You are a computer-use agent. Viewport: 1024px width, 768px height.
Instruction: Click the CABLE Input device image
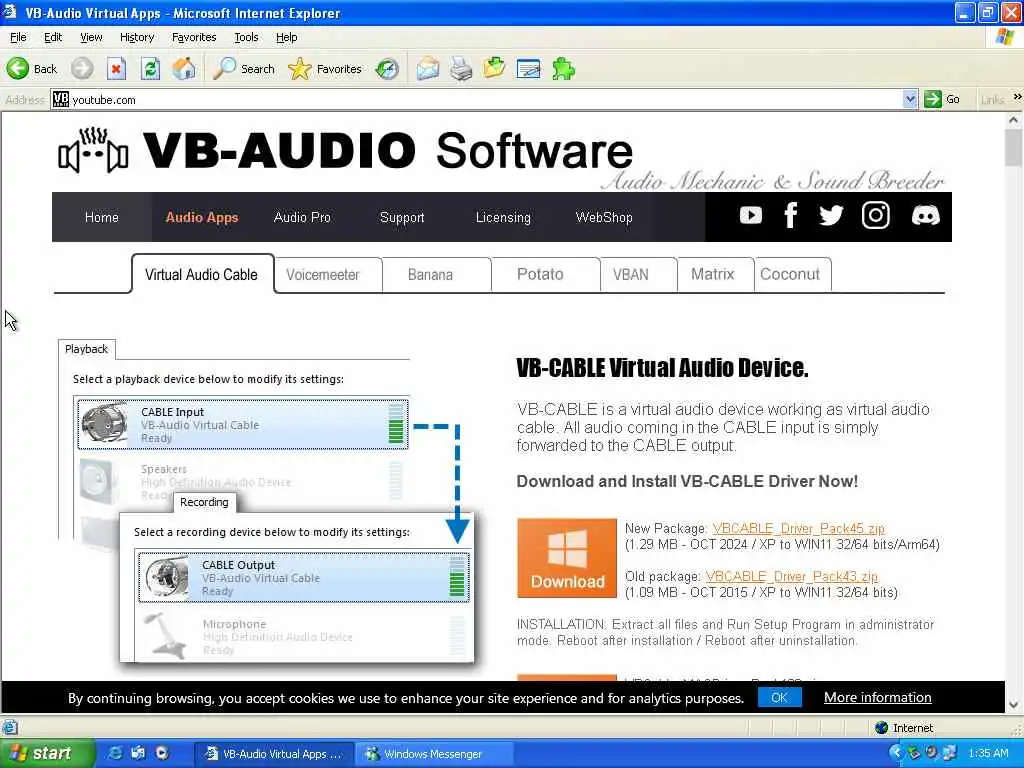point(105,423)
